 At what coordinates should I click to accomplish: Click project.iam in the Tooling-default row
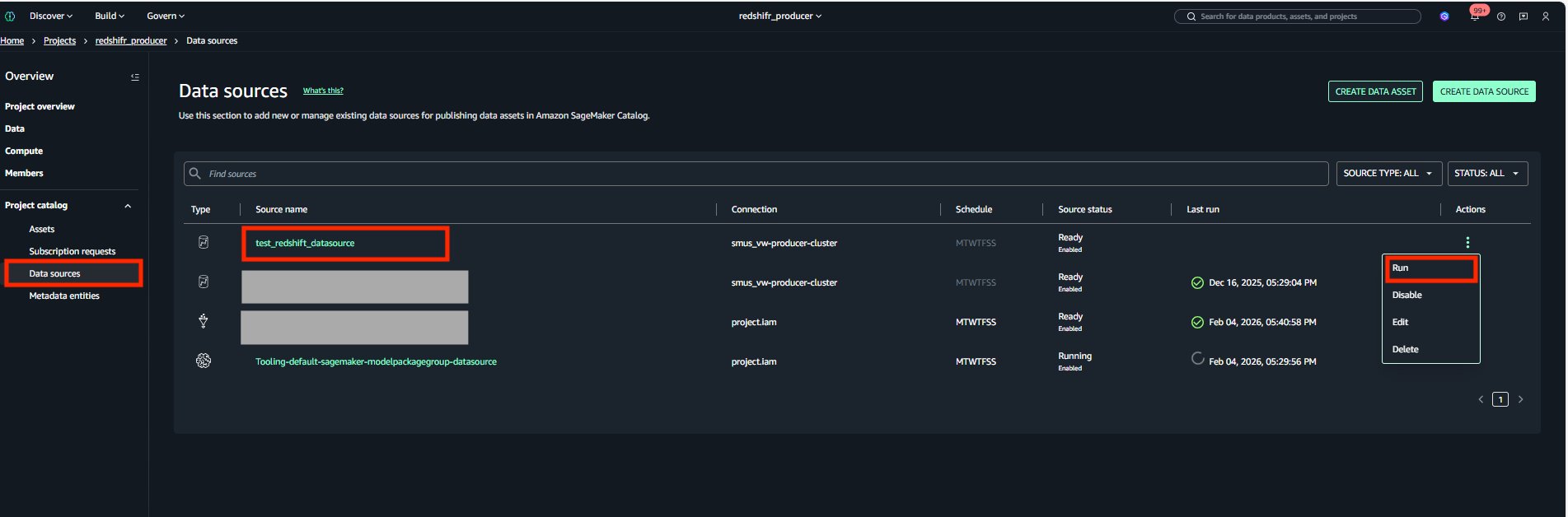tap(753, 361)
